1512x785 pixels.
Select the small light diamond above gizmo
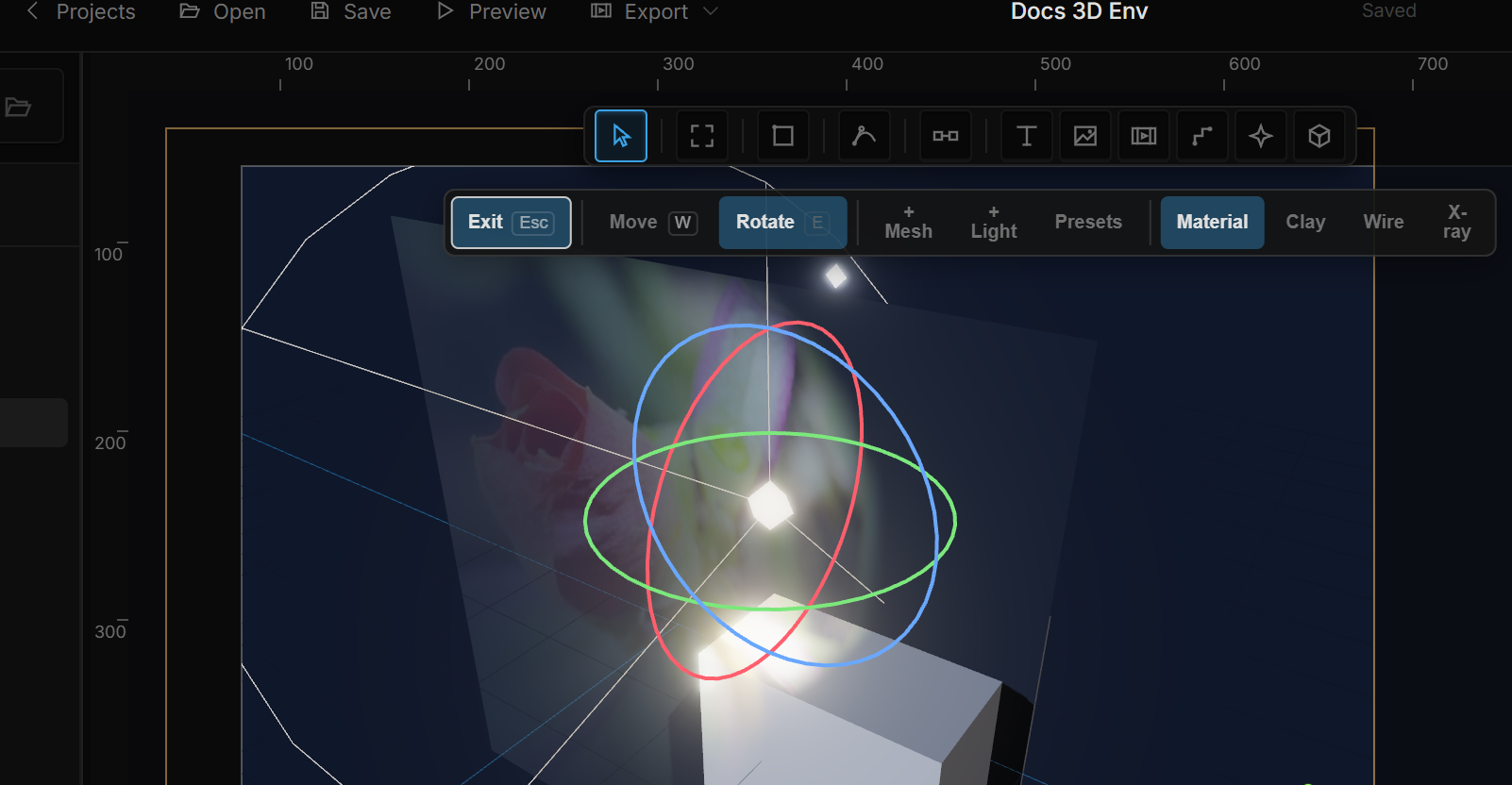click(x=836, y=276)
